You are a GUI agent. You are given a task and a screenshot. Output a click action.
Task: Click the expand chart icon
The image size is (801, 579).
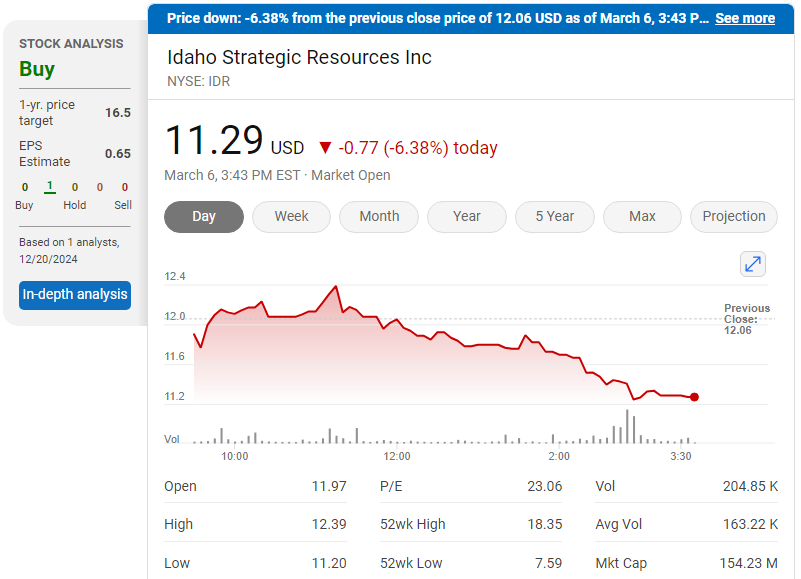(752, 264)
